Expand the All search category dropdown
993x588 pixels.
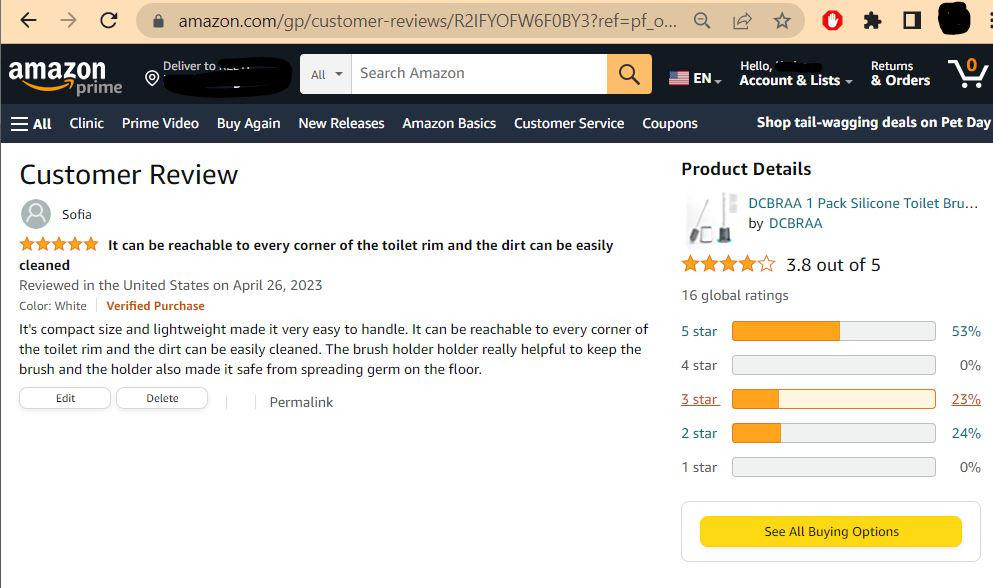pos(326,74)
